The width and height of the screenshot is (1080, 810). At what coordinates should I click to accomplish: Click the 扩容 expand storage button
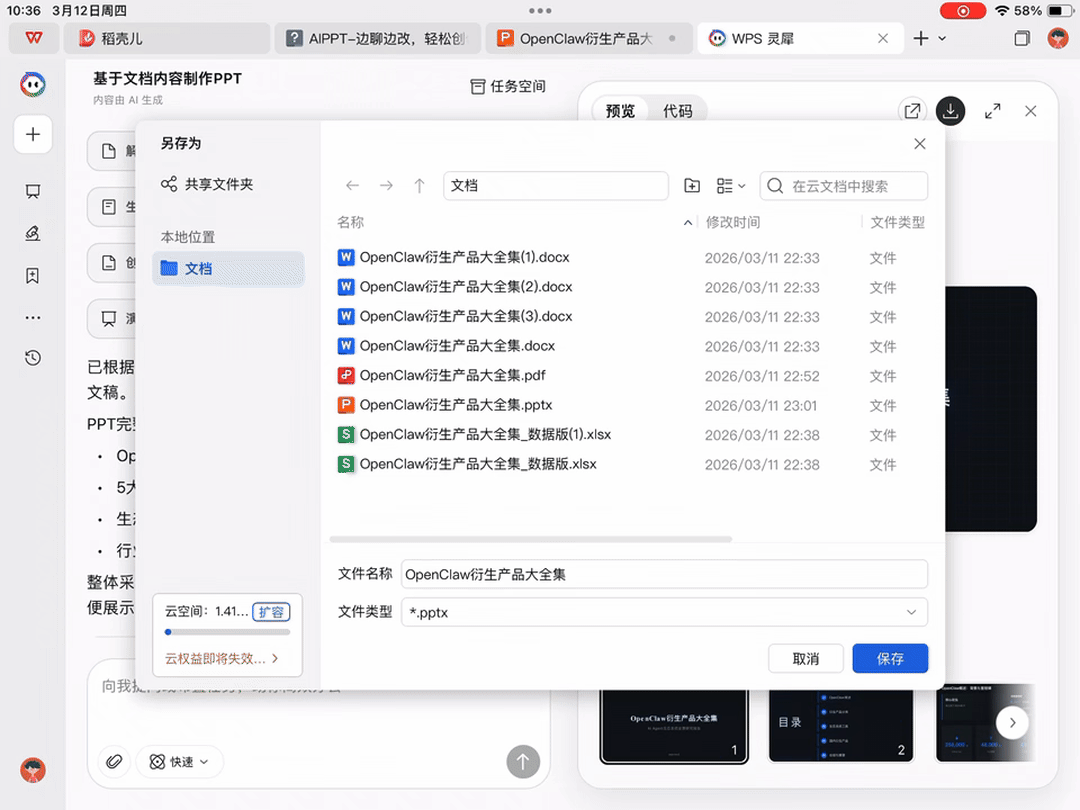click(x=271, y=612)
